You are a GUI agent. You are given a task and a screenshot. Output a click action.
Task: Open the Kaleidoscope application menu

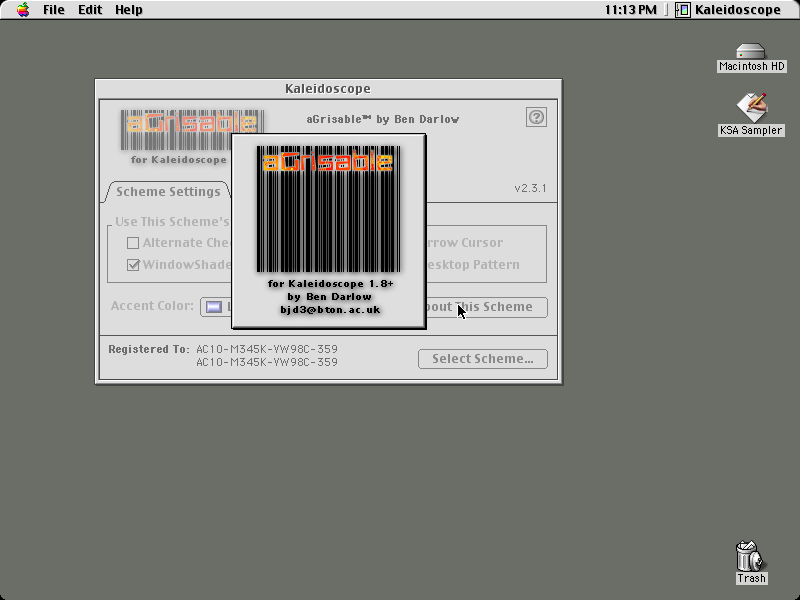click(x=728, y=10)
